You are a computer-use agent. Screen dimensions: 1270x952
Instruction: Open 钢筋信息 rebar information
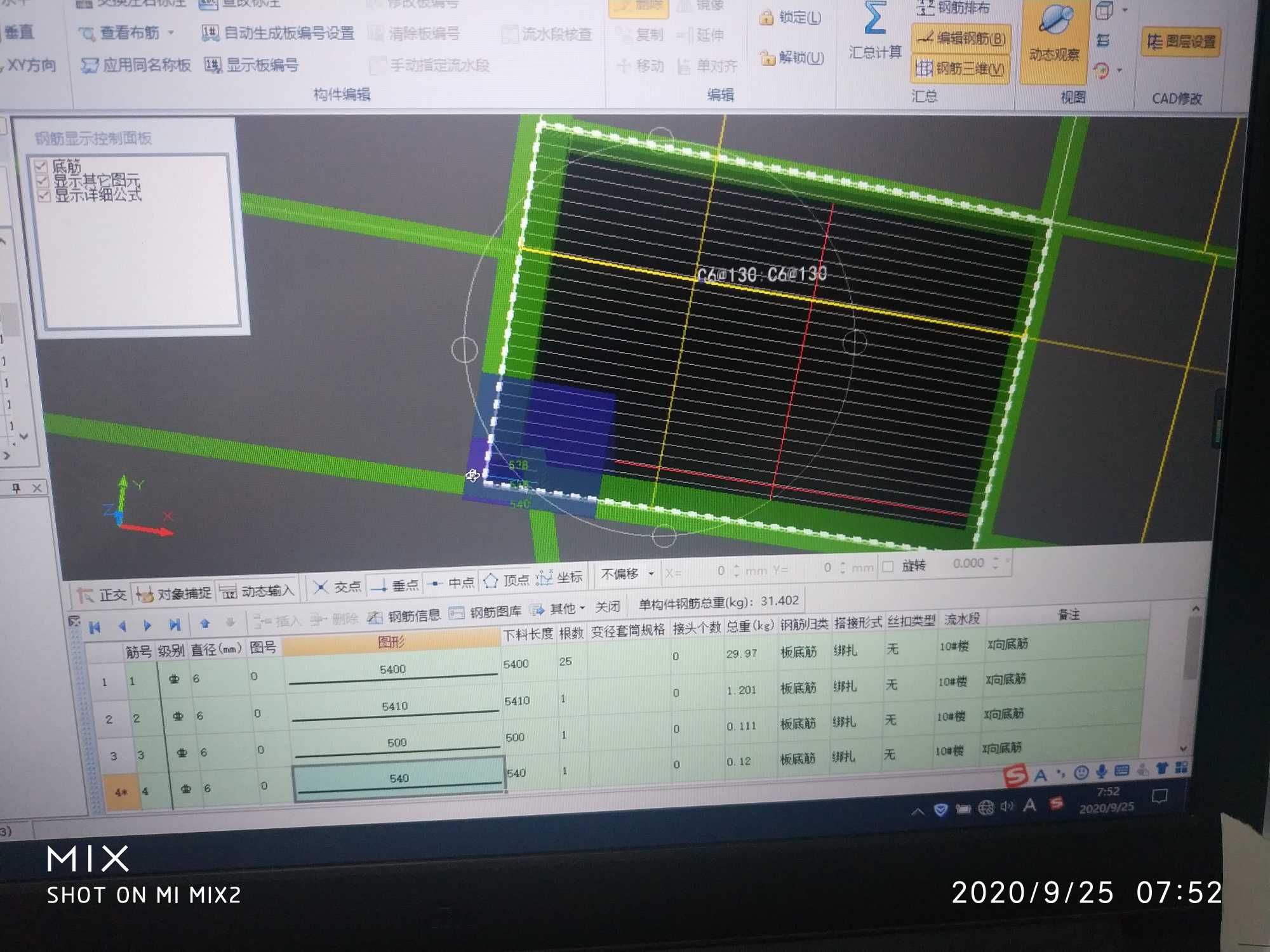click(x=404, y=616)
